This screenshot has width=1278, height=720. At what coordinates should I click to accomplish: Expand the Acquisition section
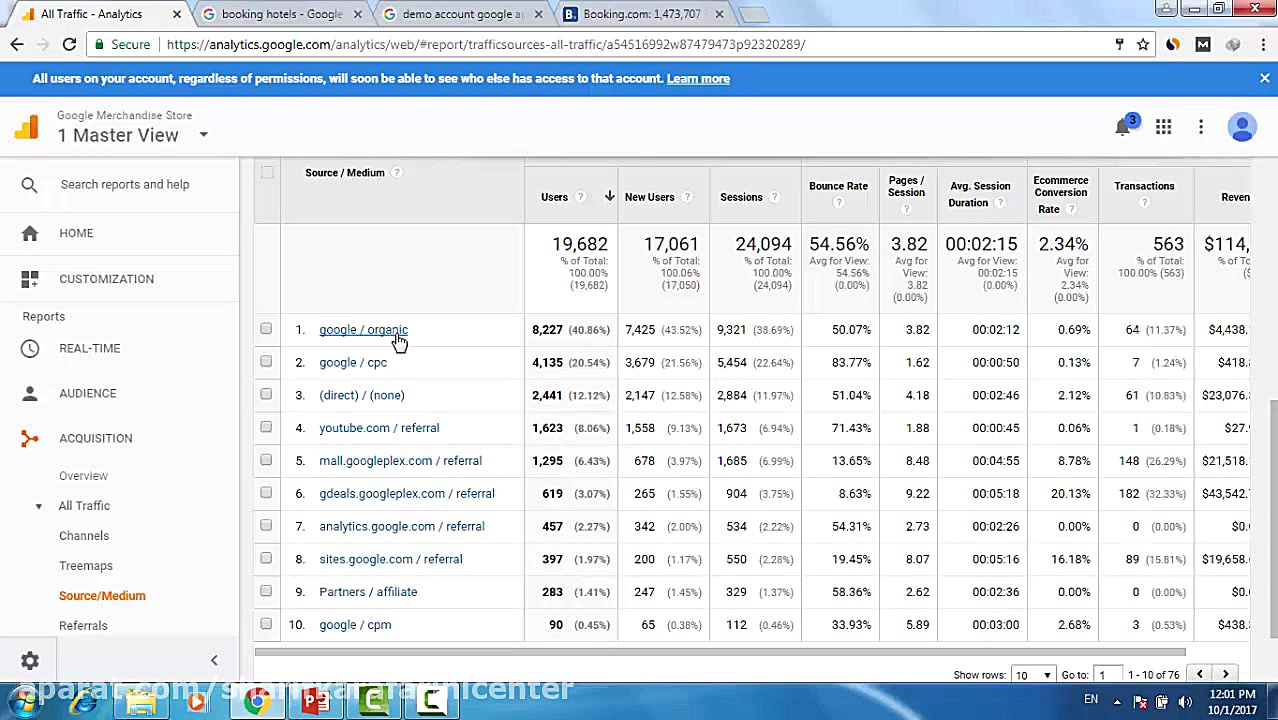(x=95, y=438)
